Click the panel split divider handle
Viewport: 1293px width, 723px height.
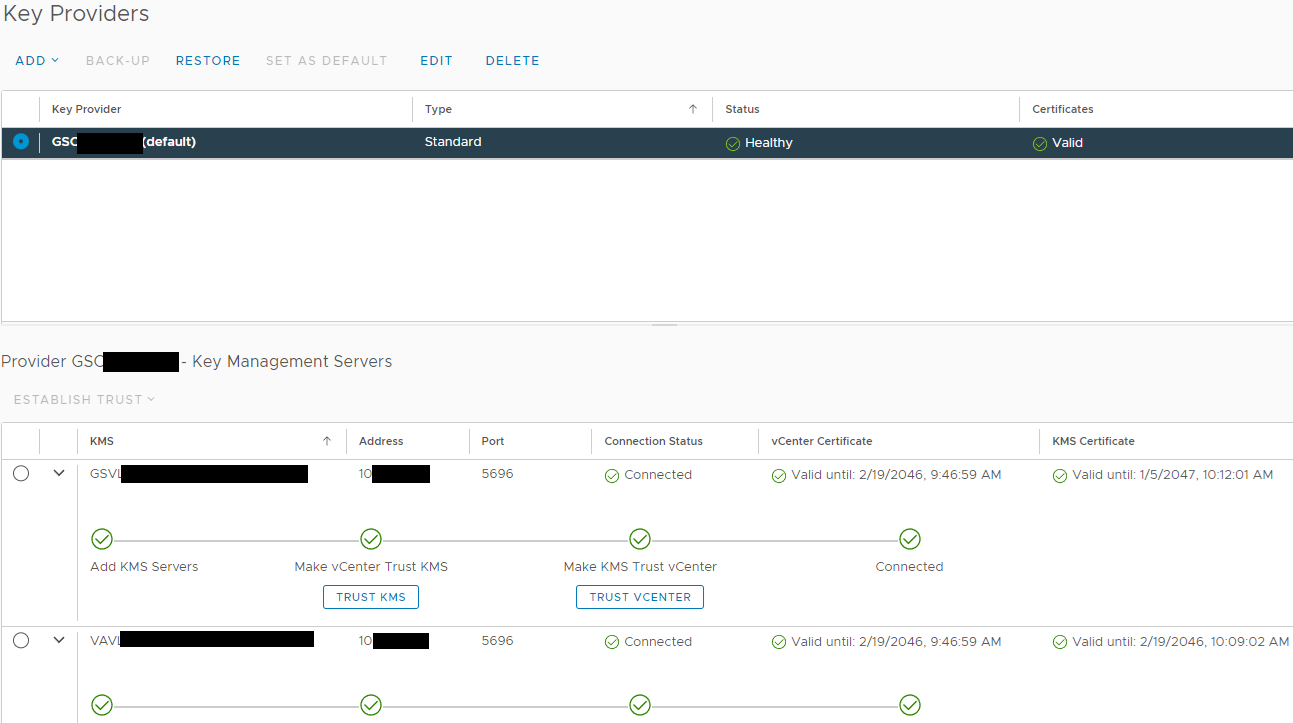[664, 325]
